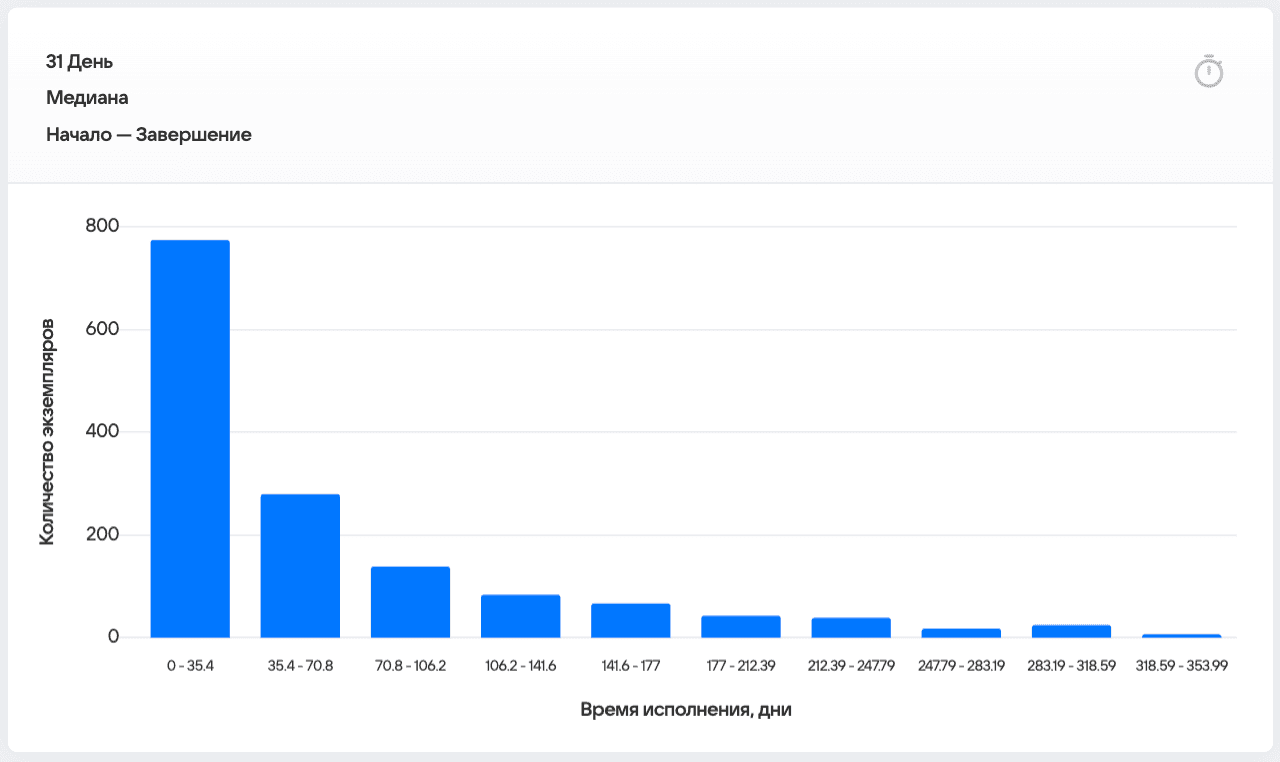Click the "Количество экземпляров" axis title
Screen dimensions: 1280x762
click(47, 432)
